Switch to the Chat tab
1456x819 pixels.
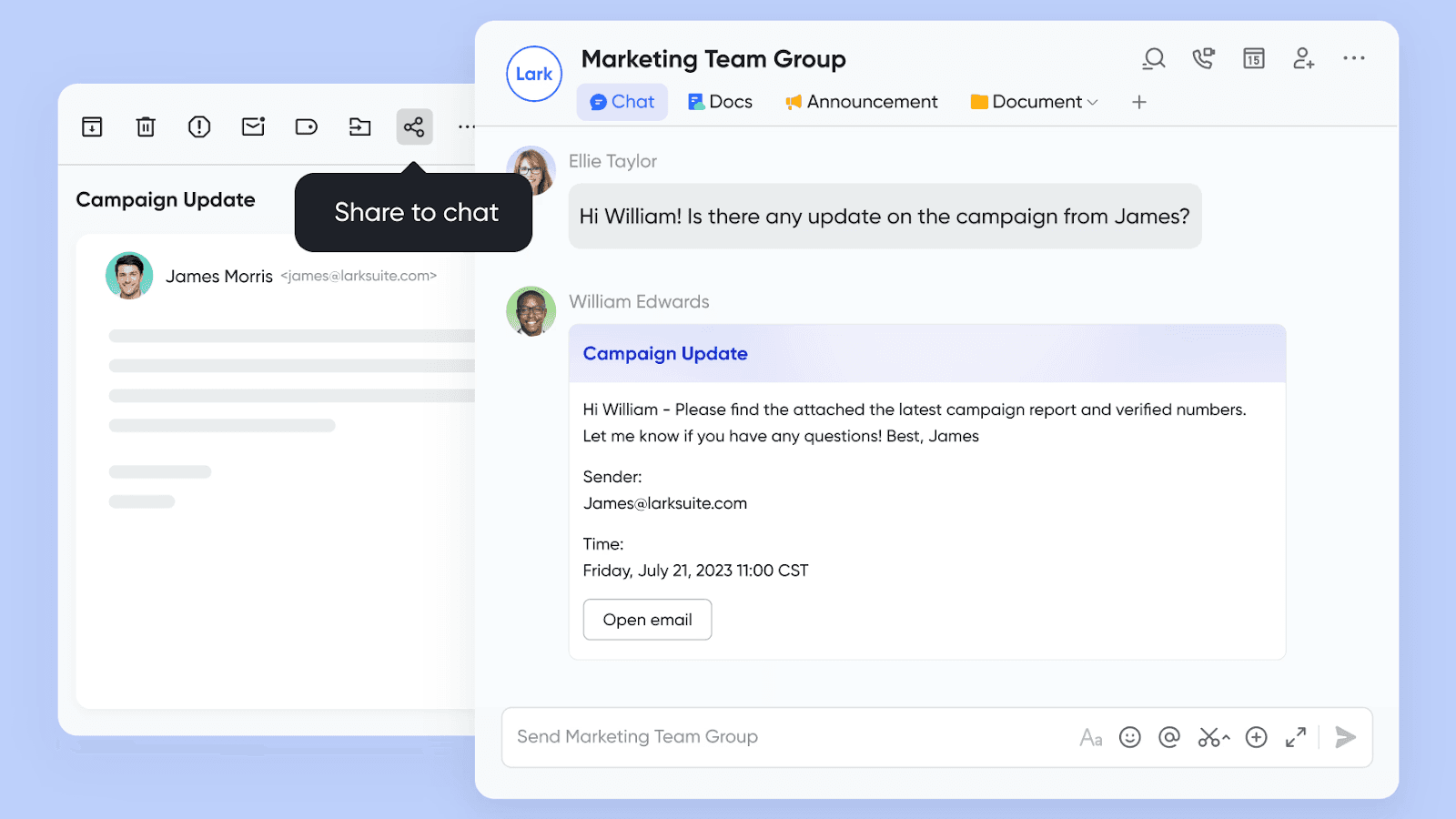tap(622, 102)
